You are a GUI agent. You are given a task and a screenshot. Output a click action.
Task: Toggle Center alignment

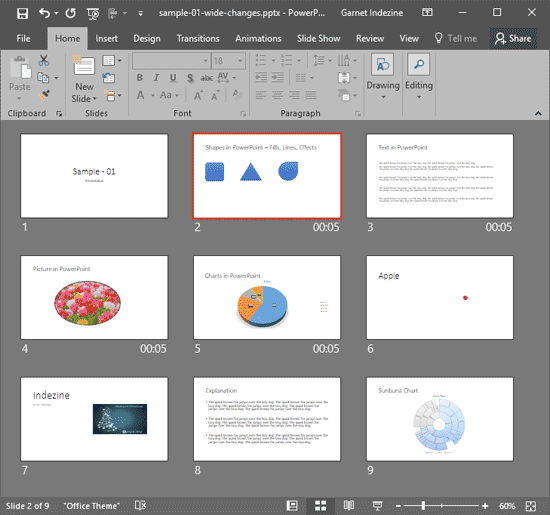[x=277, y=95]
